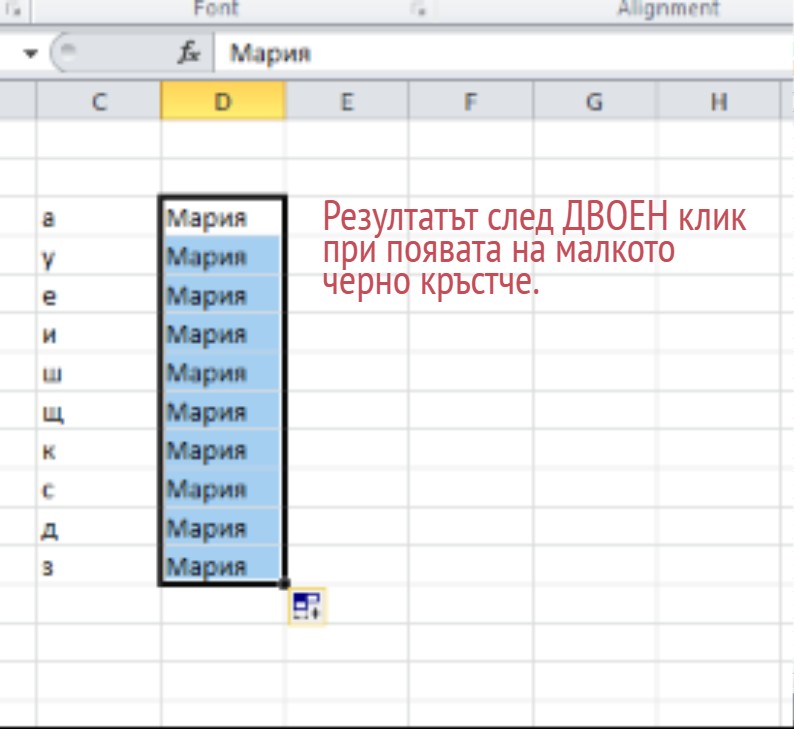Open the Font group dialog launcher
This screenshot has width=794, height=729.
pos(417,9)
